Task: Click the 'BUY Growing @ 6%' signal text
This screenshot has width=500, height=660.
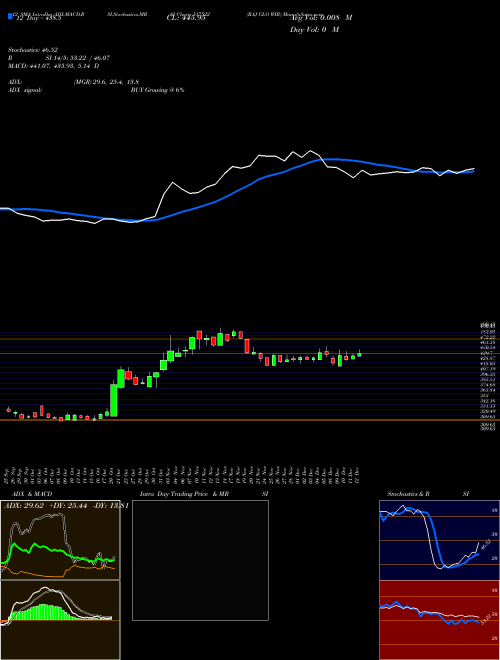Action: (157, 90)
